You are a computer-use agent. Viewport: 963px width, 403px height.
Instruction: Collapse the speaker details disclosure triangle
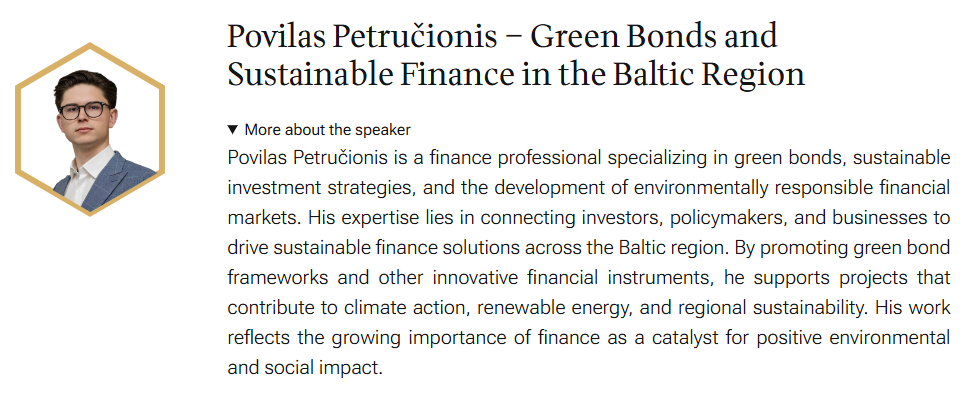point(232,130)
